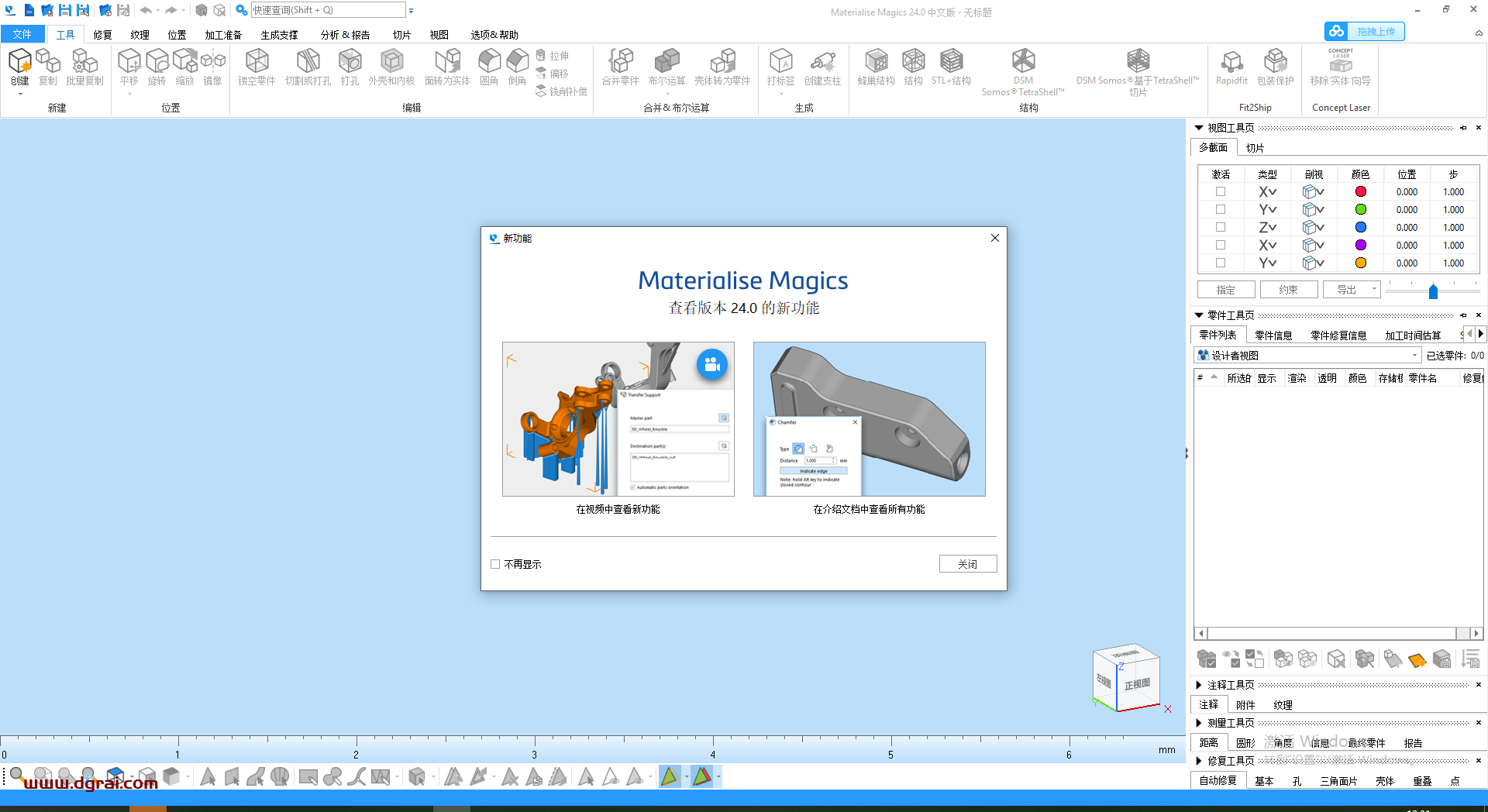Click the 镜像 mirror tool
The width and height of the screenshot is (1488, 812).
pyautogui.click(x=212, y=67)
